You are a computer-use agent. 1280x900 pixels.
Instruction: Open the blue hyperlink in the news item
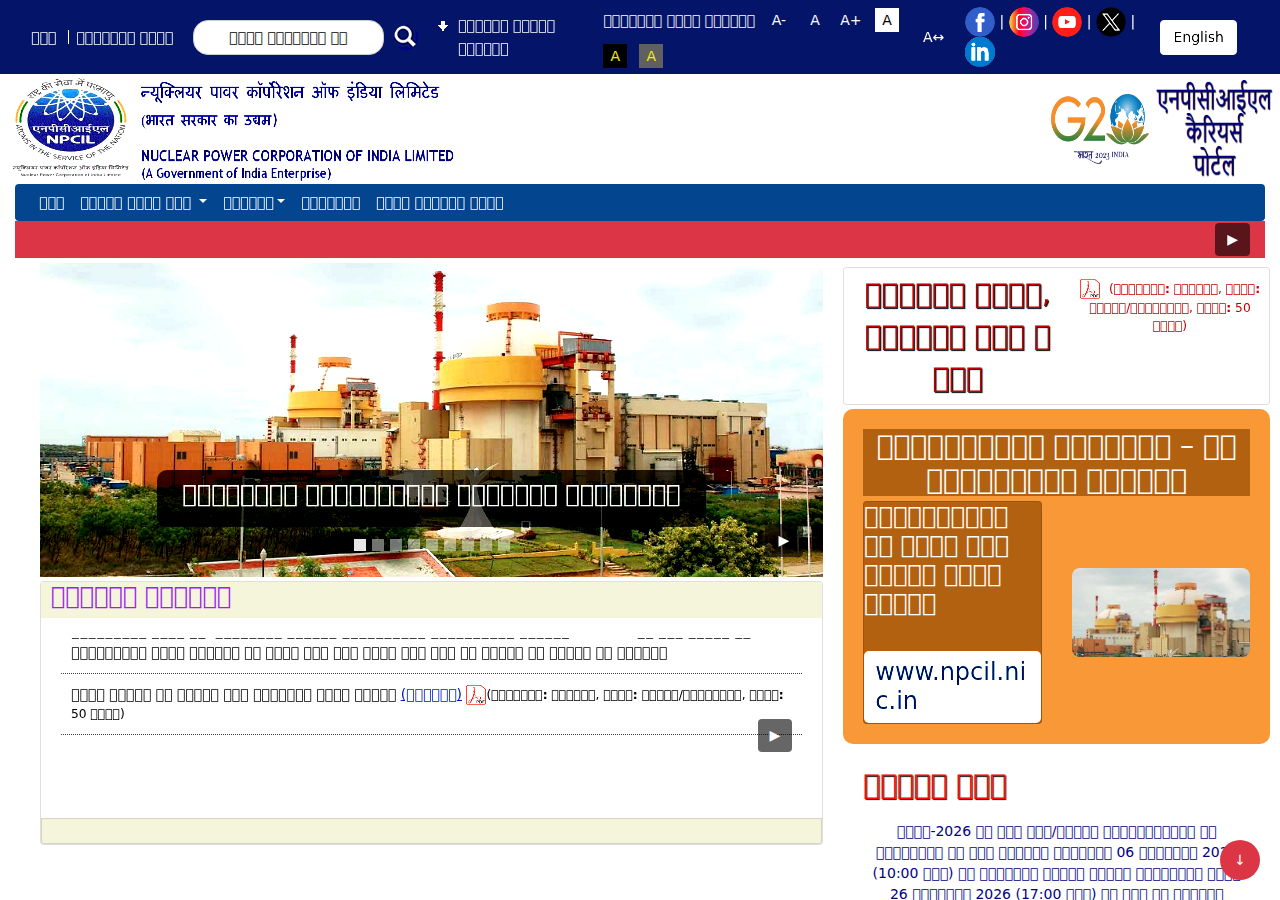[x=431, y=694]
